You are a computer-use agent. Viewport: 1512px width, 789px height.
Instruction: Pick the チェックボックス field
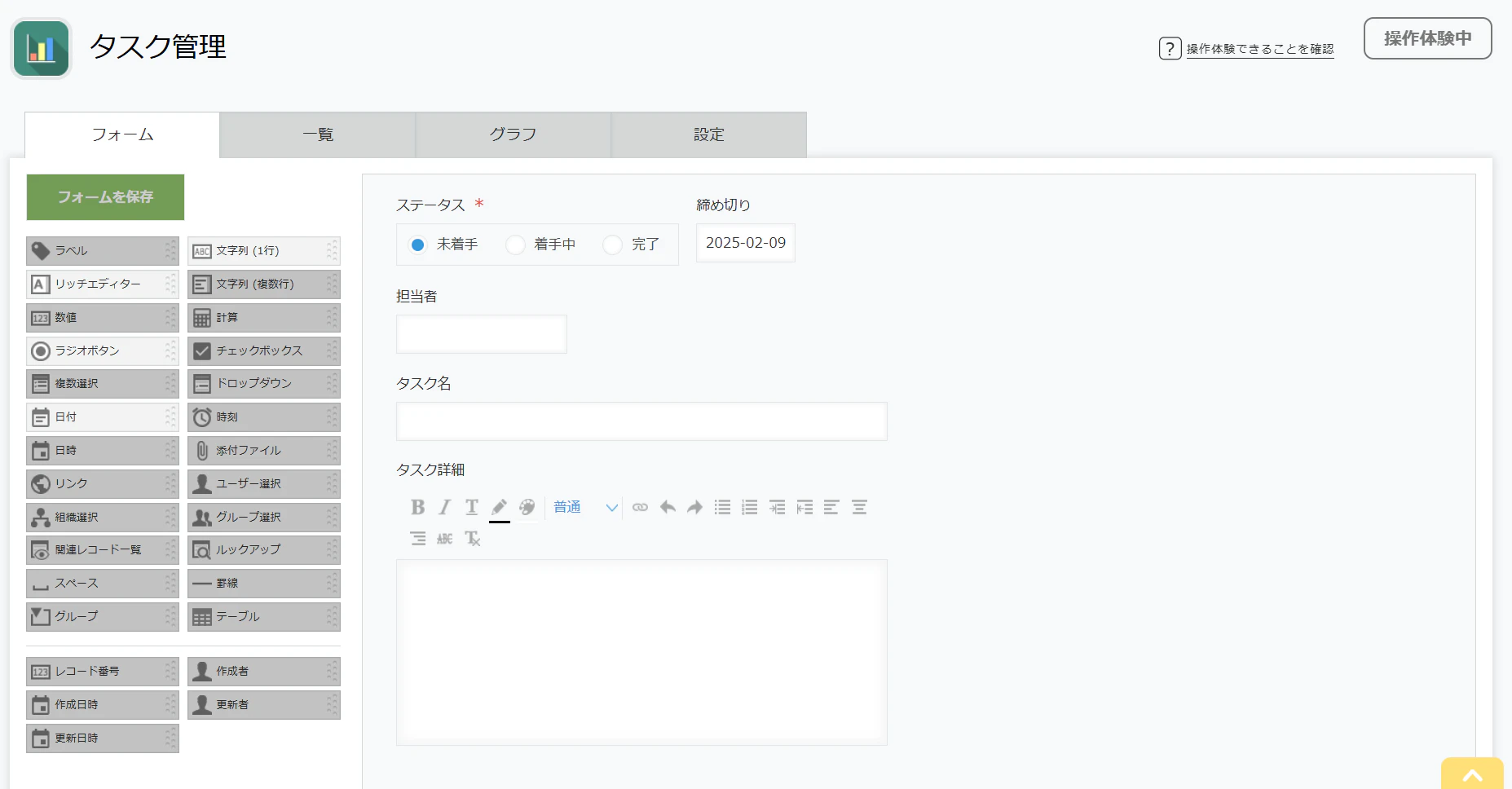[264, 351]
